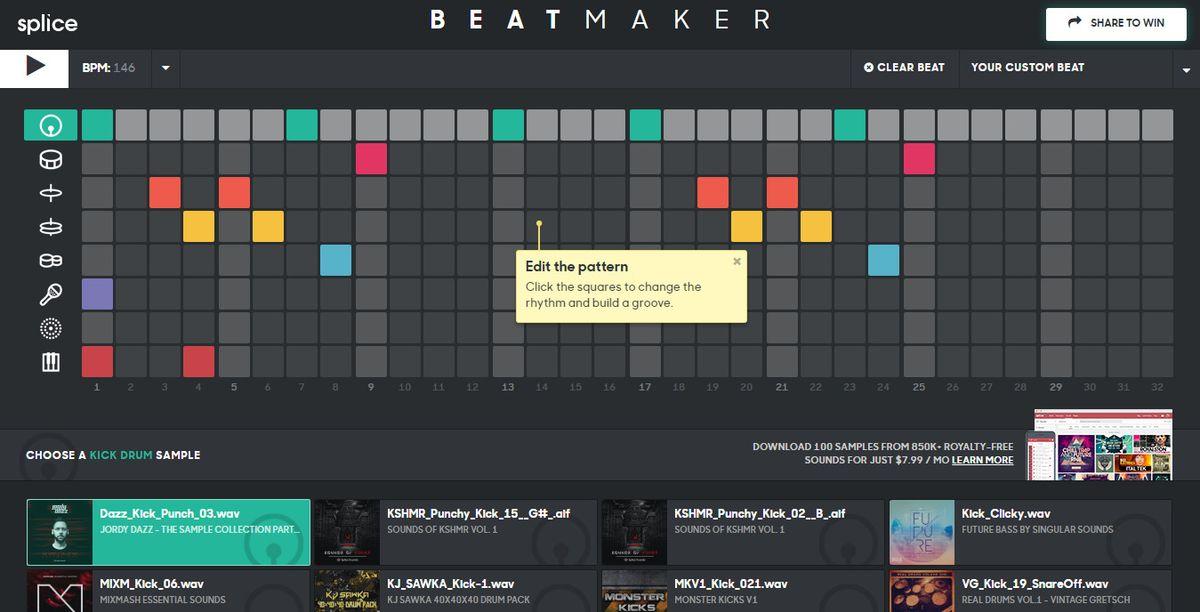Play the beat

pos(35,67)
